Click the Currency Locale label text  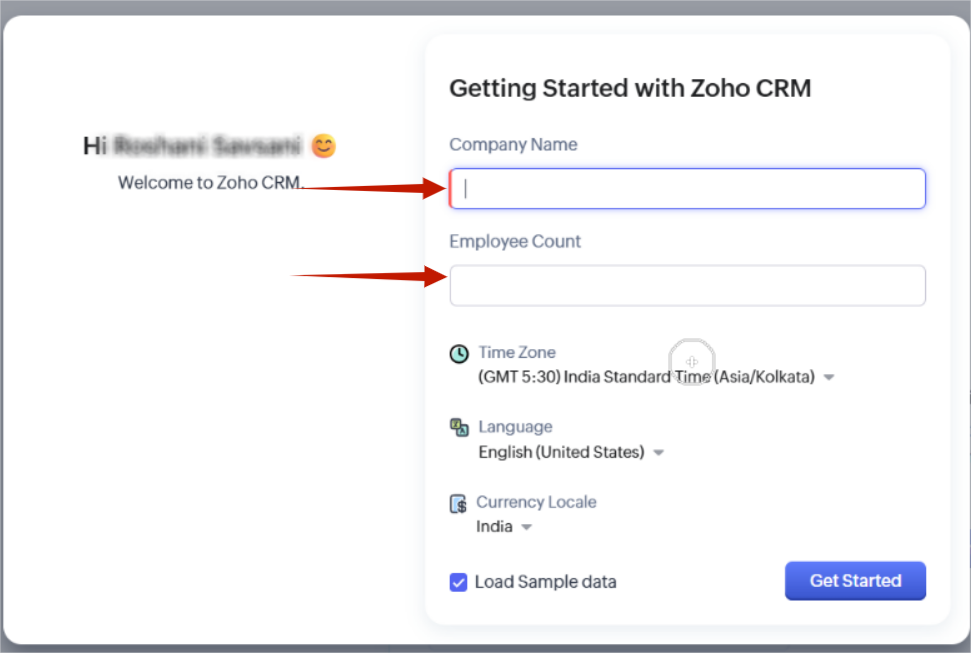tap(536, 502)
